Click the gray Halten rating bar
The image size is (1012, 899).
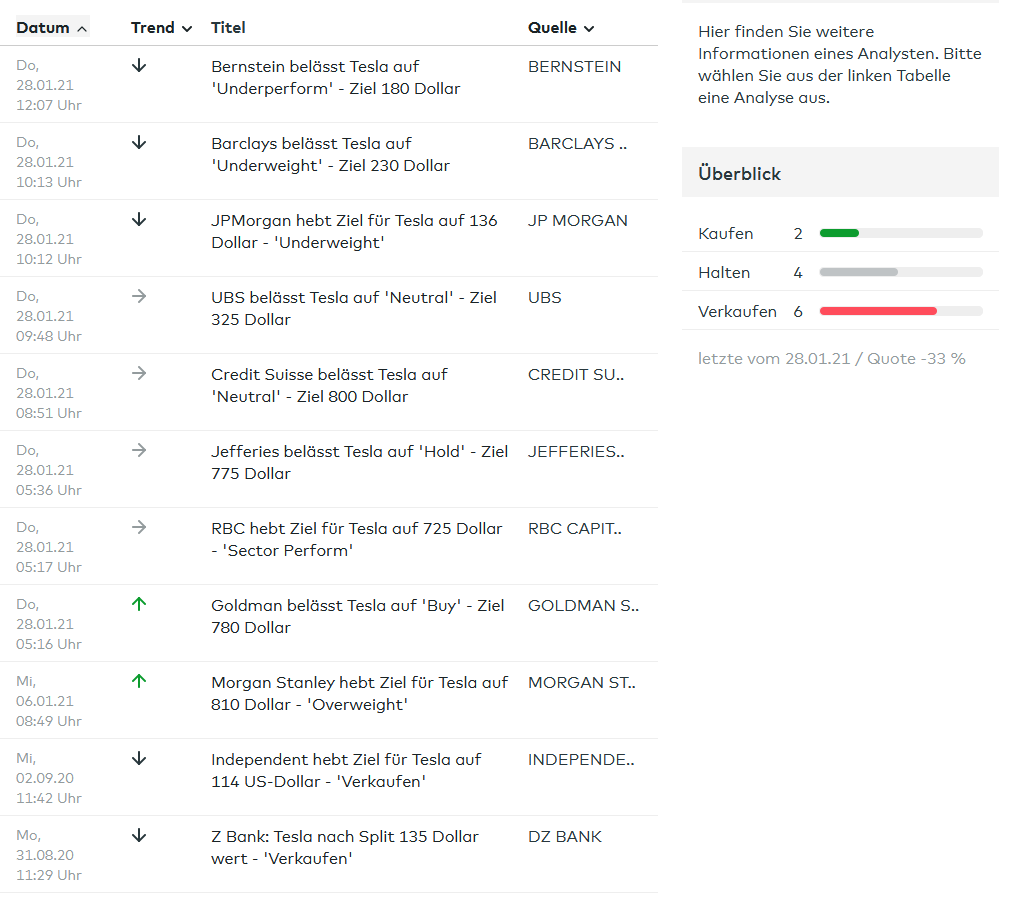pos(858,272)
